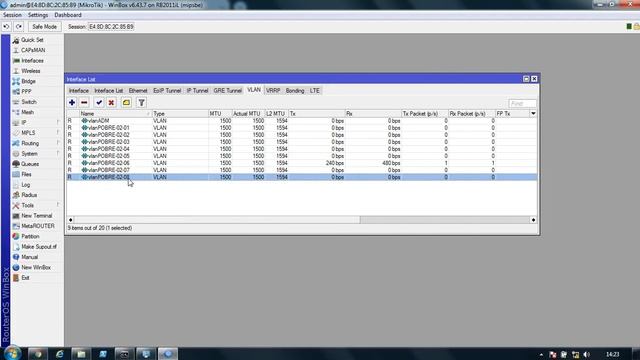Click Undo arrow in toolbar
This screenshot has width=640, height=360.
click(7, 27)
